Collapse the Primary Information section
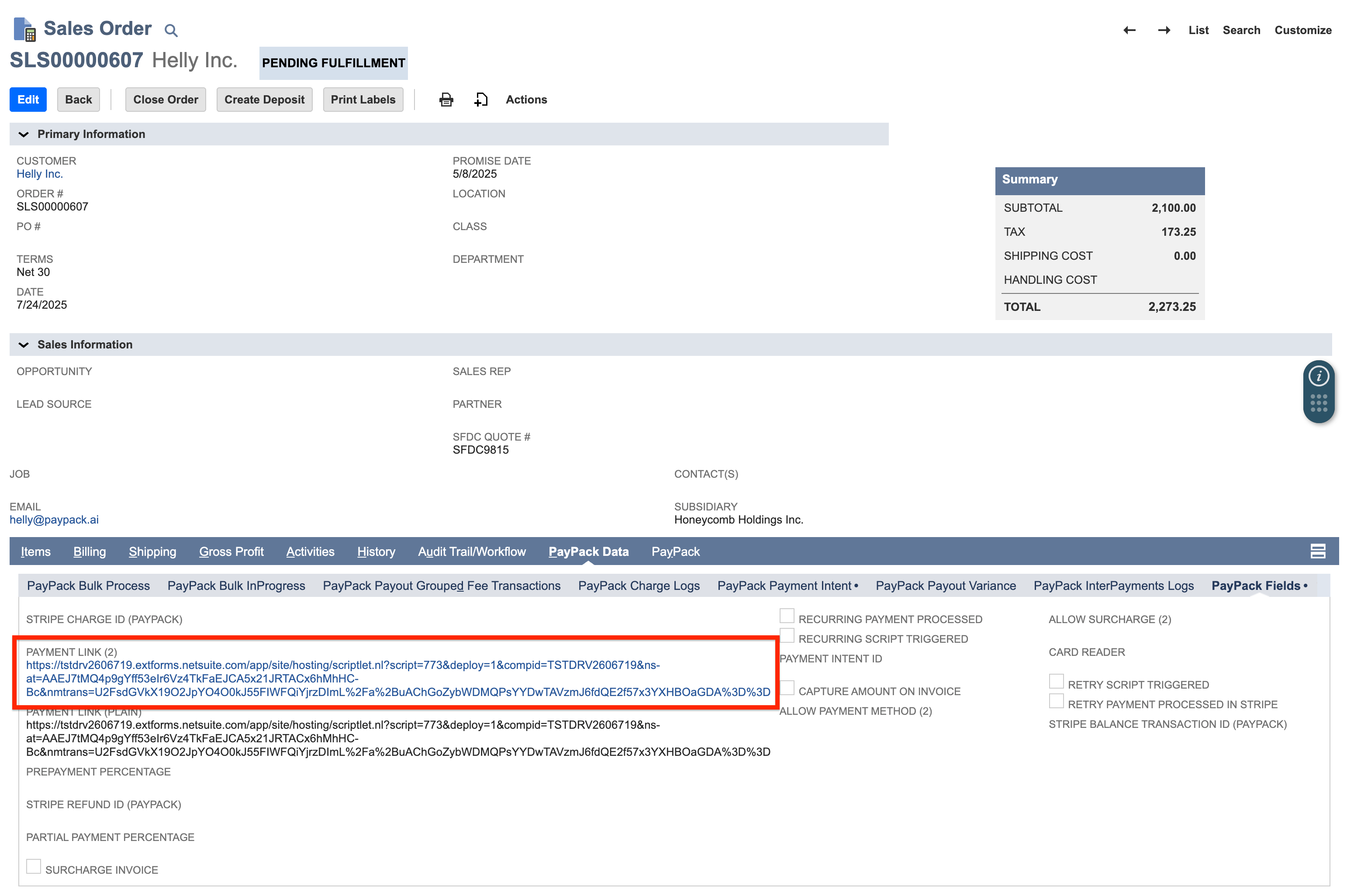 click(24, 134)
